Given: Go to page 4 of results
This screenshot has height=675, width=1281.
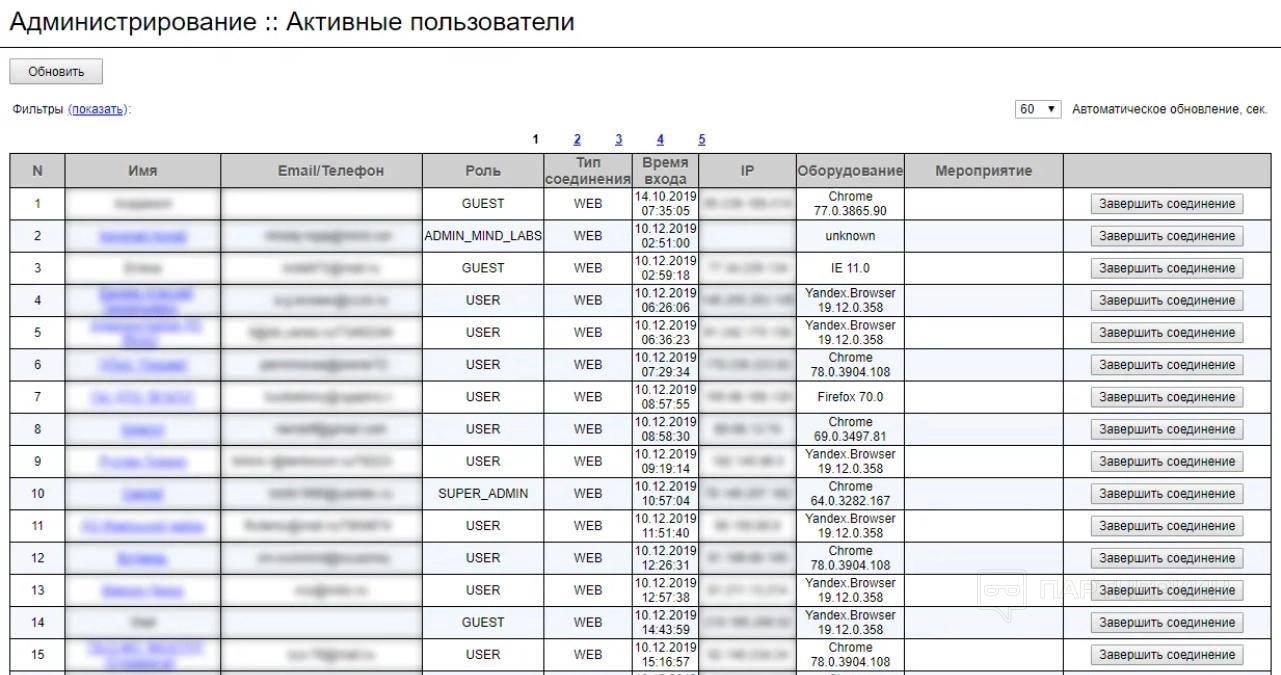Looking at the screenshot, I should click(660, 140).
